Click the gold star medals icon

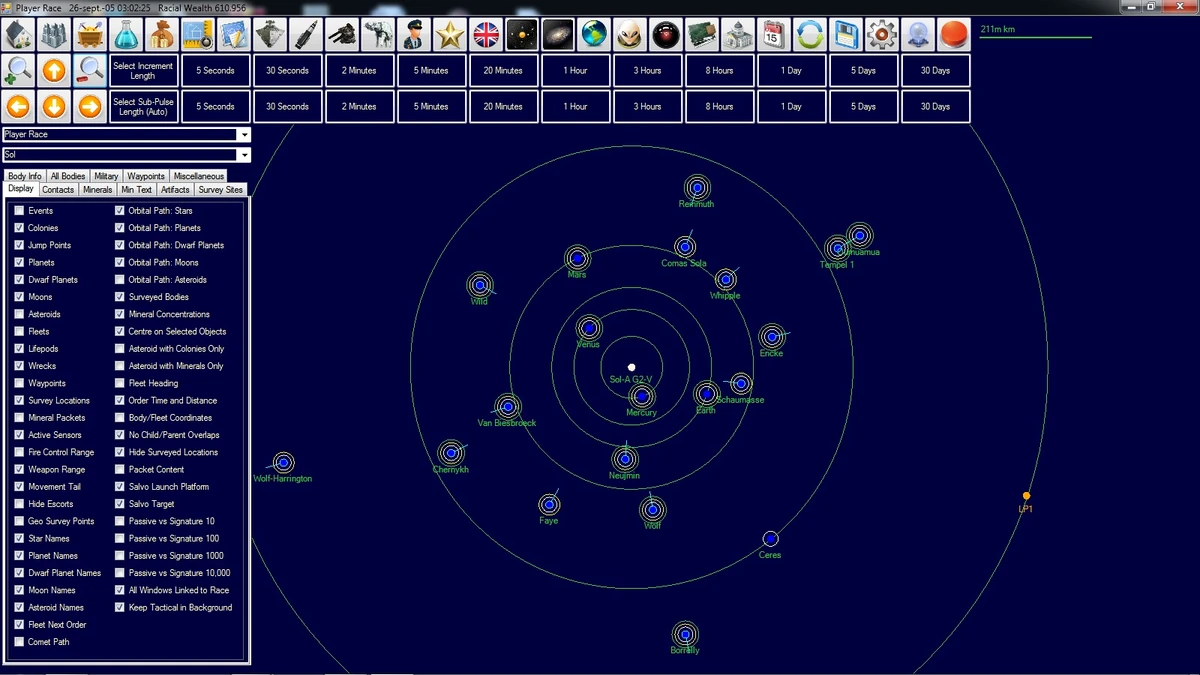(x=449, y=33)
